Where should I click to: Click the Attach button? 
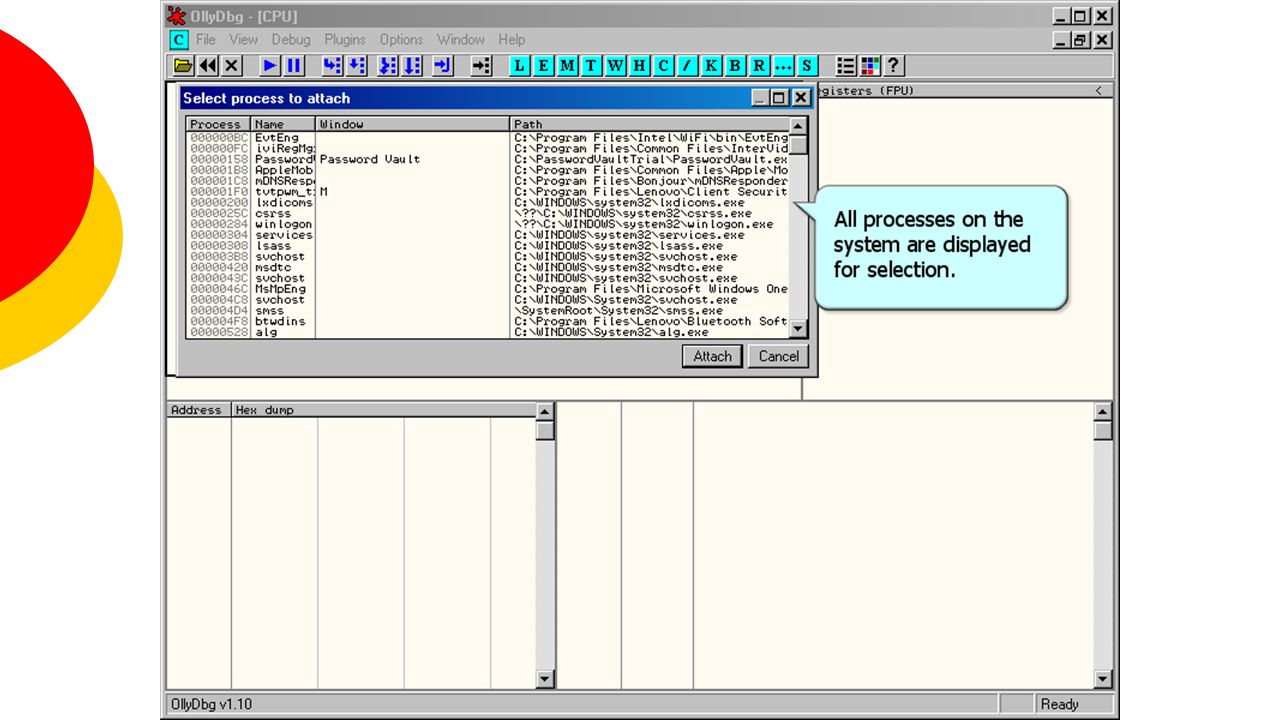(713, 356)
